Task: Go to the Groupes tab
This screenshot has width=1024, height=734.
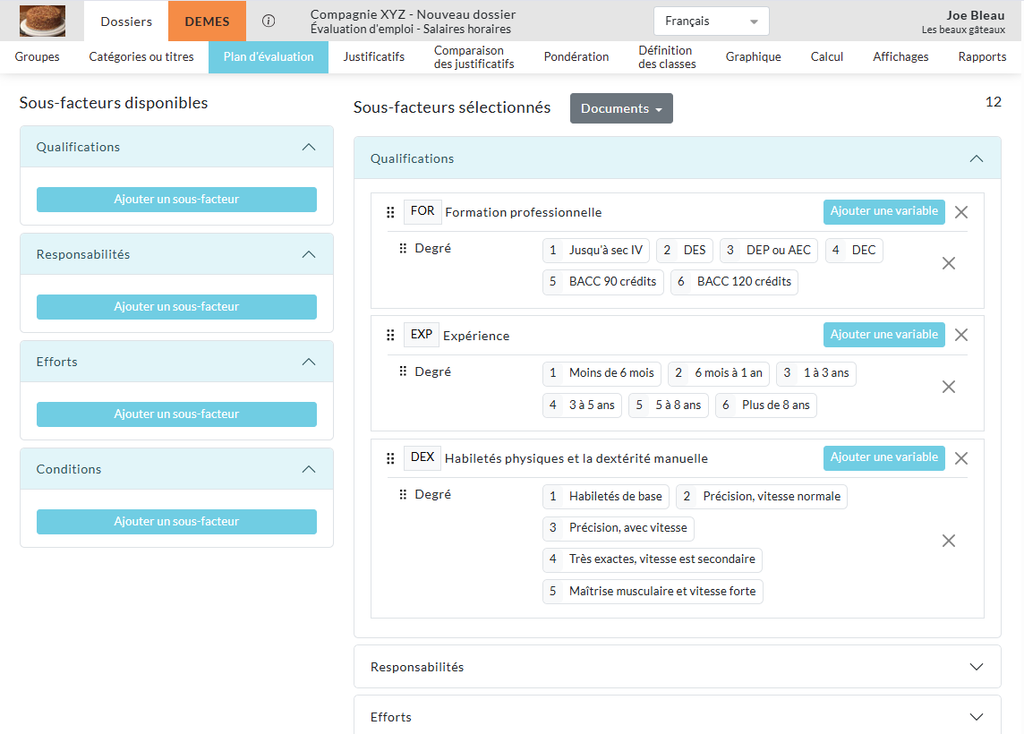Action: pyautogui.click(x=37, y=57)
